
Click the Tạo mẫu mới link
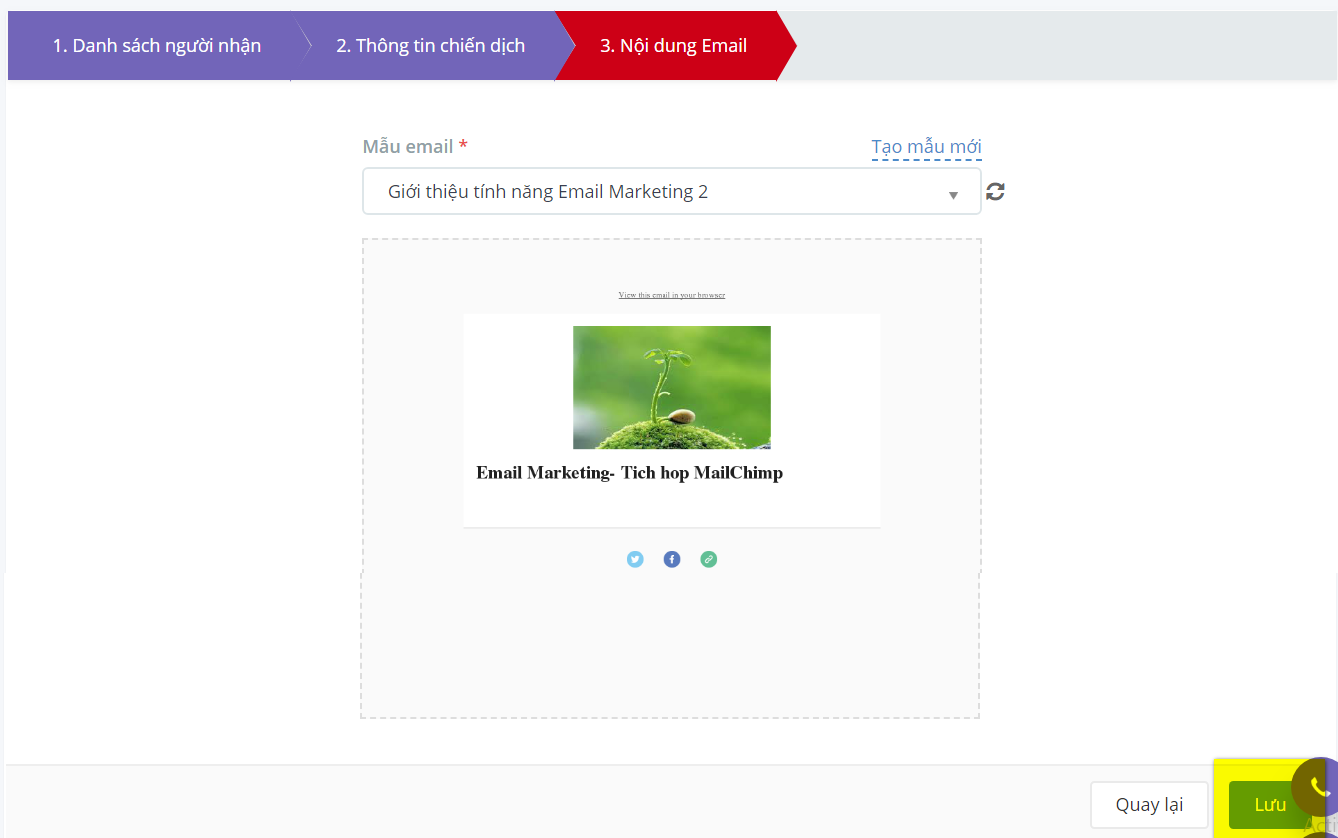click(x=926, y=147)
